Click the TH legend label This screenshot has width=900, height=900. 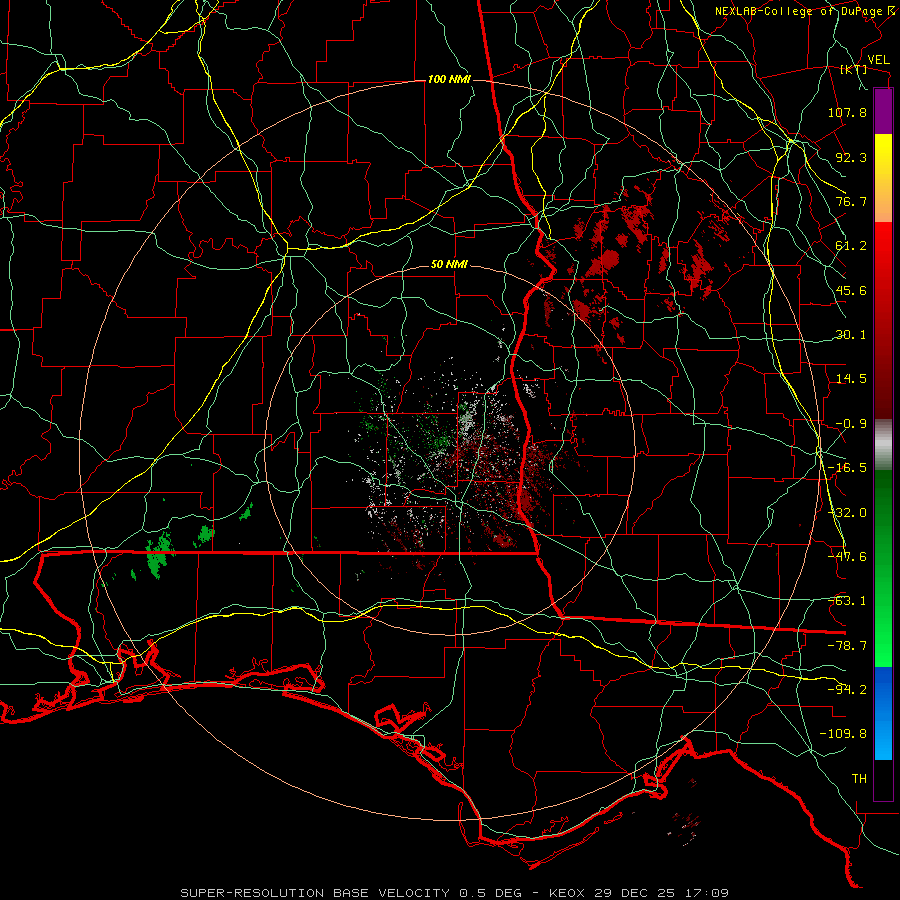point(859,779)
